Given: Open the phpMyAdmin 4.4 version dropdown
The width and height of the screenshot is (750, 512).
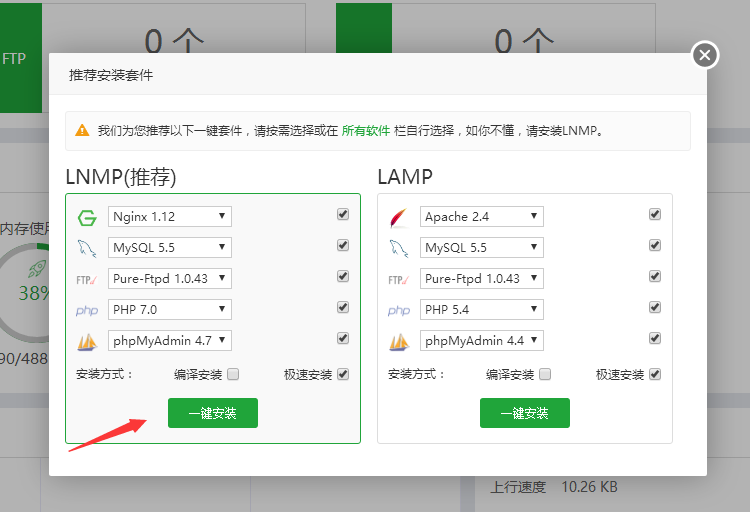Looking at the screenshot, I should (x=482, y=340).
